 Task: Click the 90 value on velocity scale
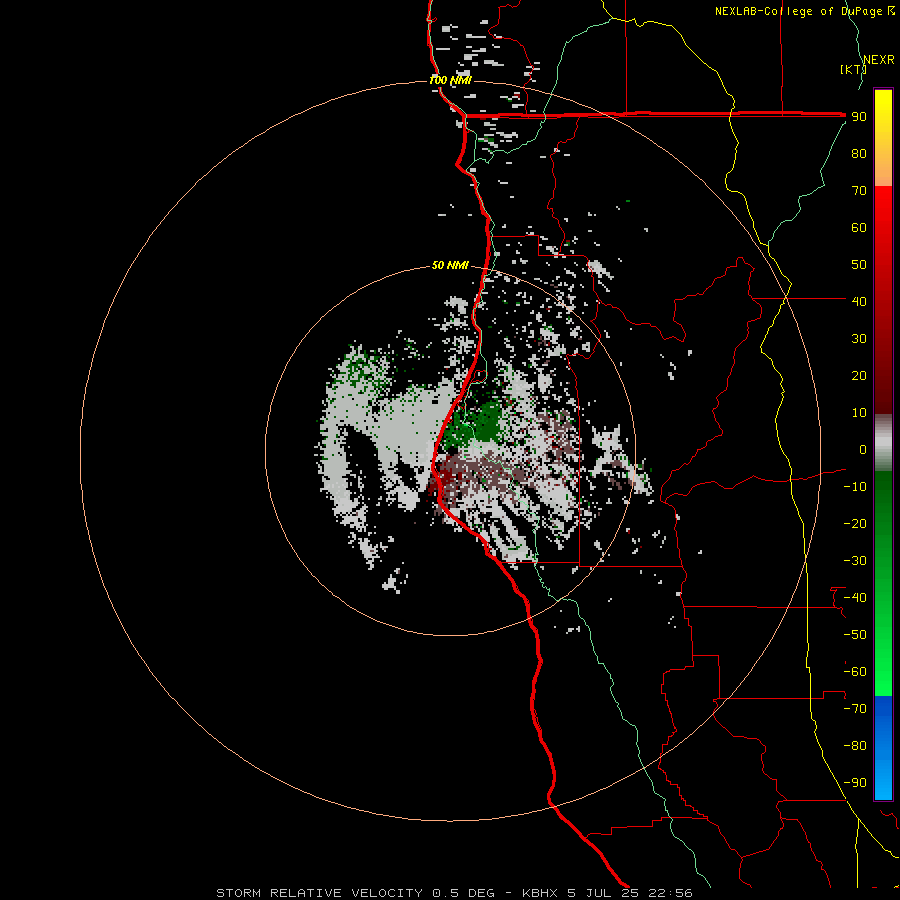859,117
